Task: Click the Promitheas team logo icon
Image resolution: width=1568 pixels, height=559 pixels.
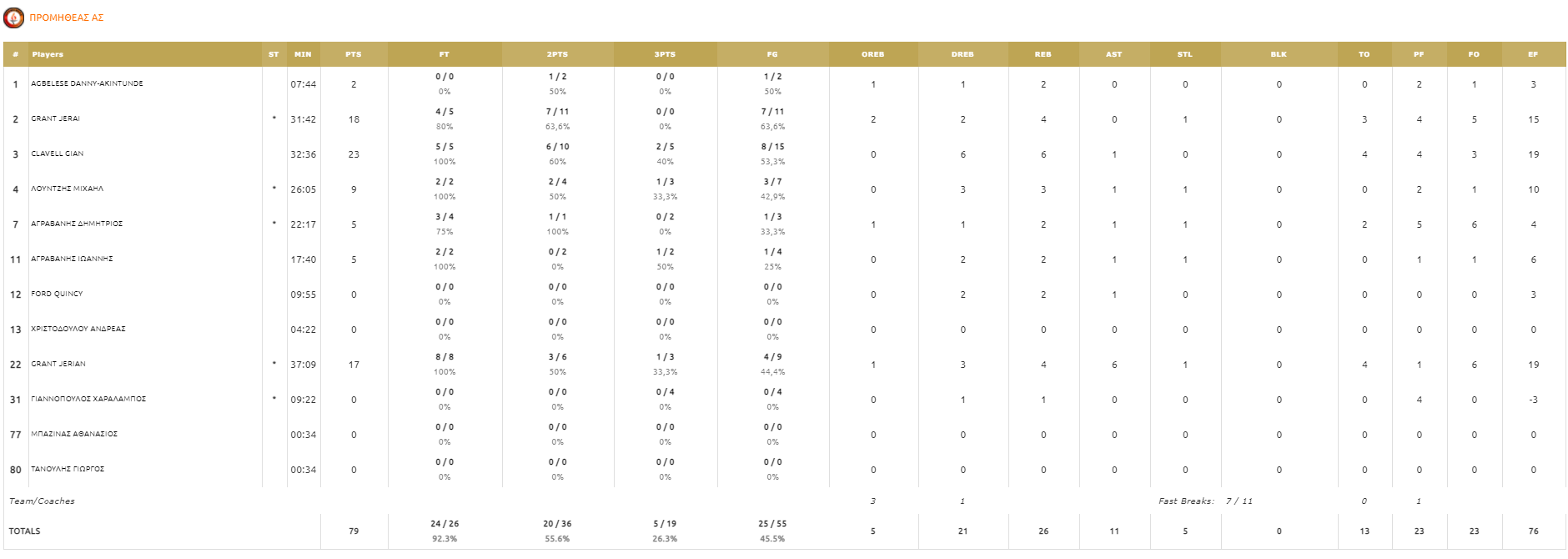Action: click(14, 18)
